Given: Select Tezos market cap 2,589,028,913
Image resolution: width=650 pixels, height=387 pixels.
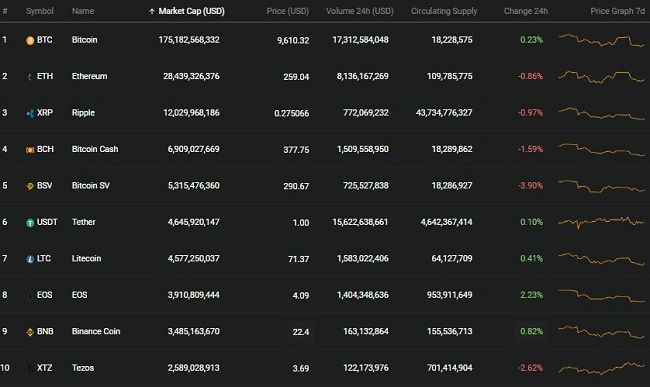Looking at the screenshot, I should tap(194, 368).
